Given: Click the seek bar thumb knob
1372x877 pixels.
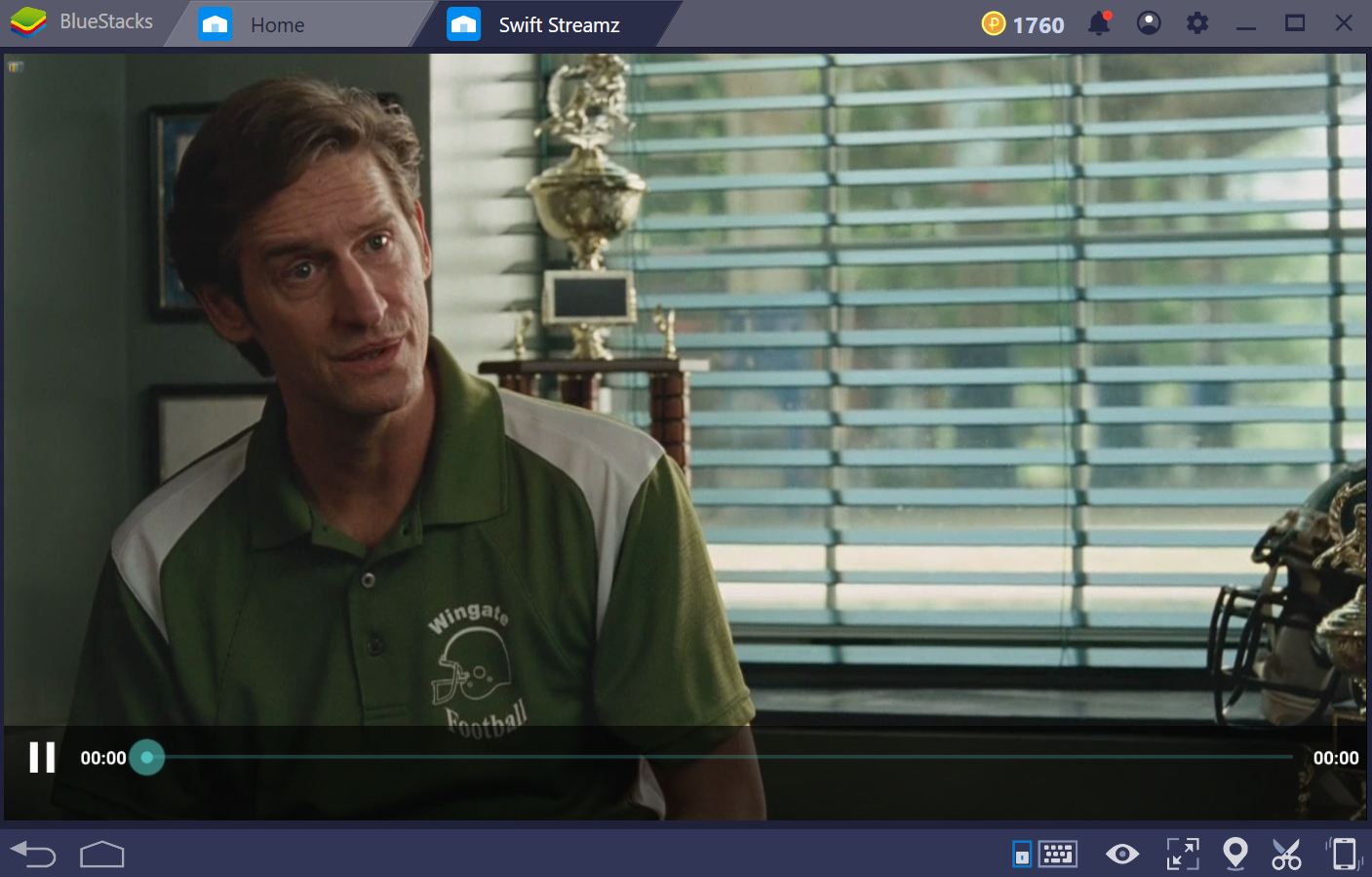Looking at the screenshot, I should pyautogui.click(x=147, y=757).
